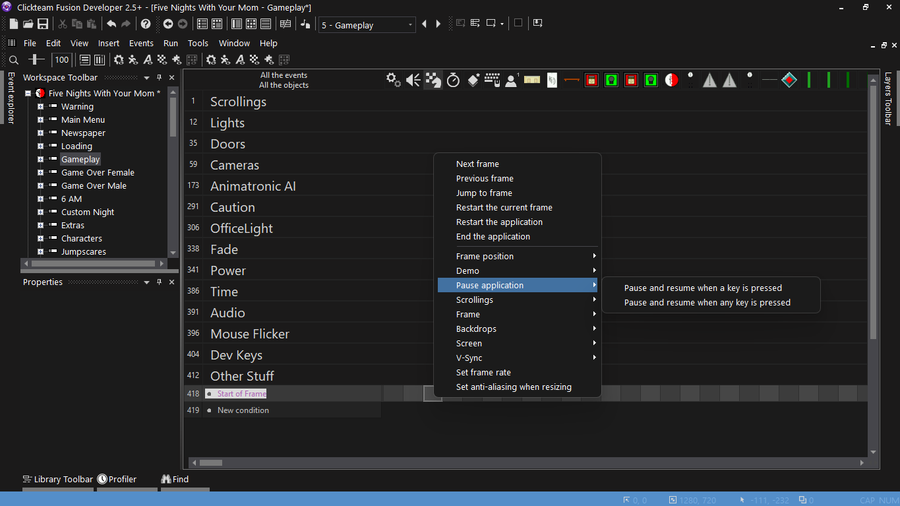Select the 6 AM frame
900x506 pixels.
(x=71, y=199)
